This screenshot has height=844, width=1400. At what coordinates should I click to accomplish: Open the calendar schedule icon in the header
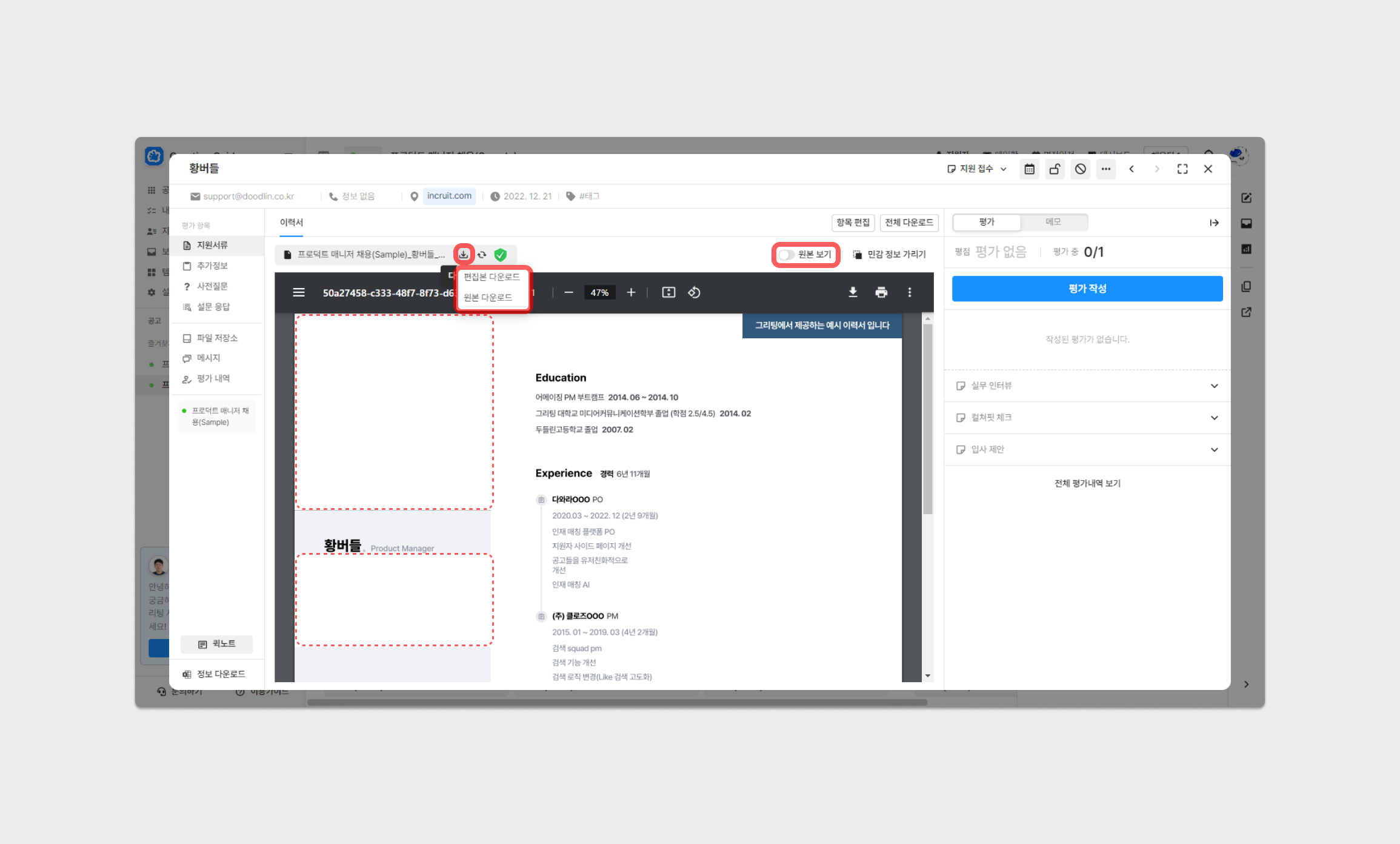(1029, 169)
